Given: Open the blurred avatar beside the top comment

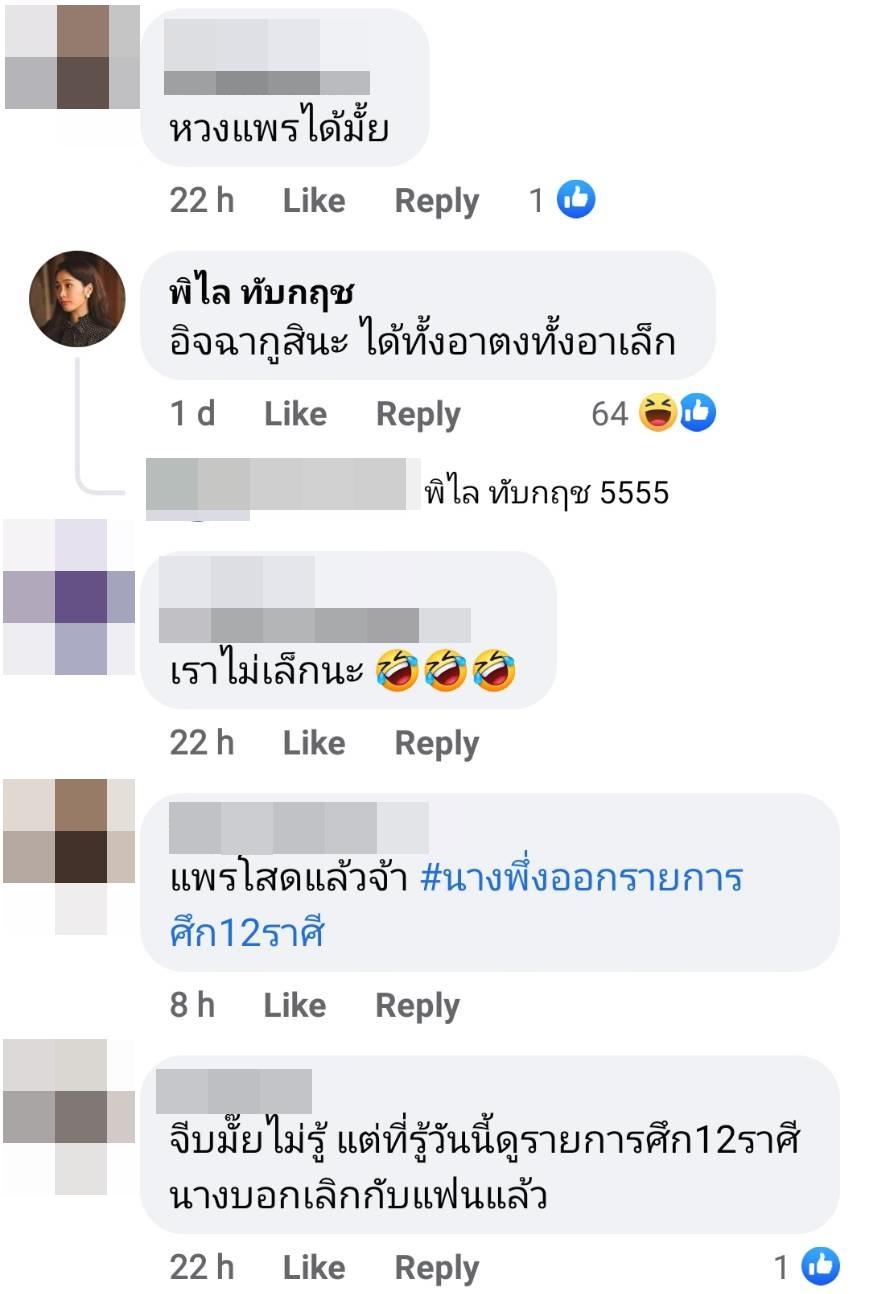Looking at the screenshot, I should [72, 56].
